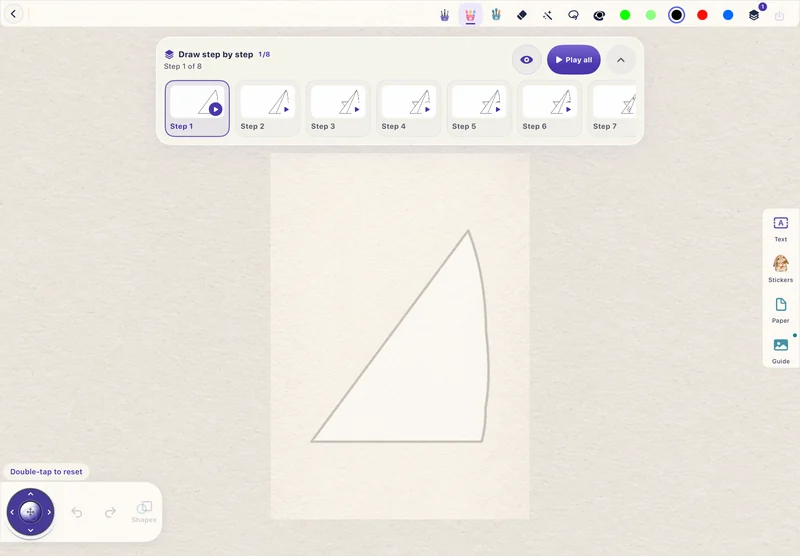
Task: Pick the red color swatch
Action: pos(702,15)
